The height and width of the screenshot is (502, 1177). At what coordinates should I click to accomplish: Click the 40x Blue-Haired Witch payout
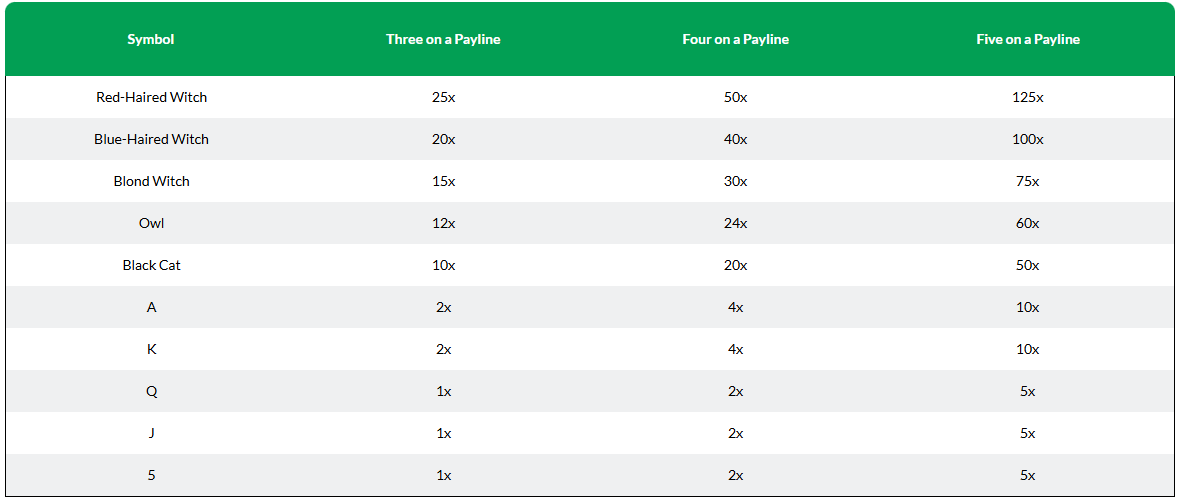pos(736,139)
